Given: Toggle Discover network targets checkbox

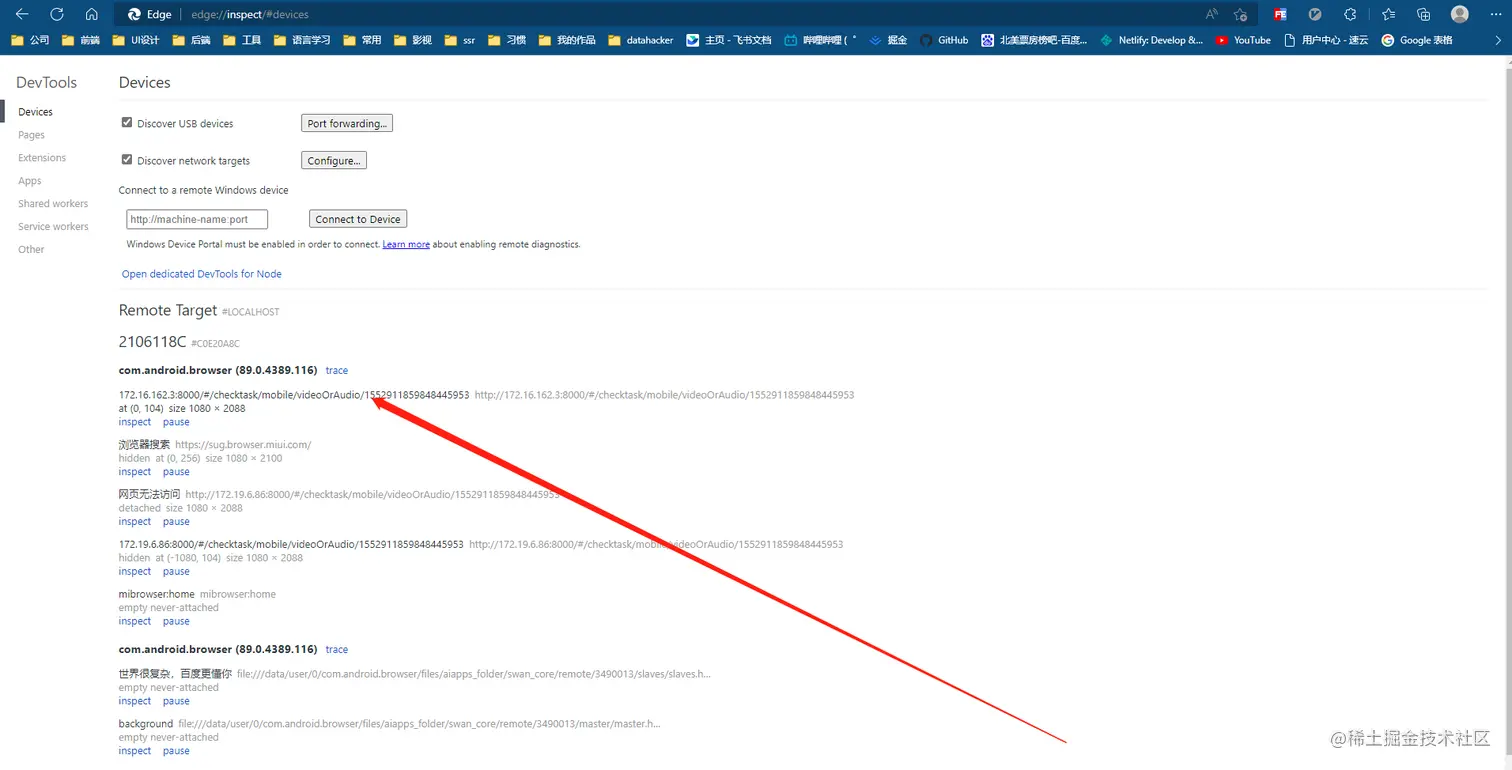Looking at the screenshot, I should (127, 159).
